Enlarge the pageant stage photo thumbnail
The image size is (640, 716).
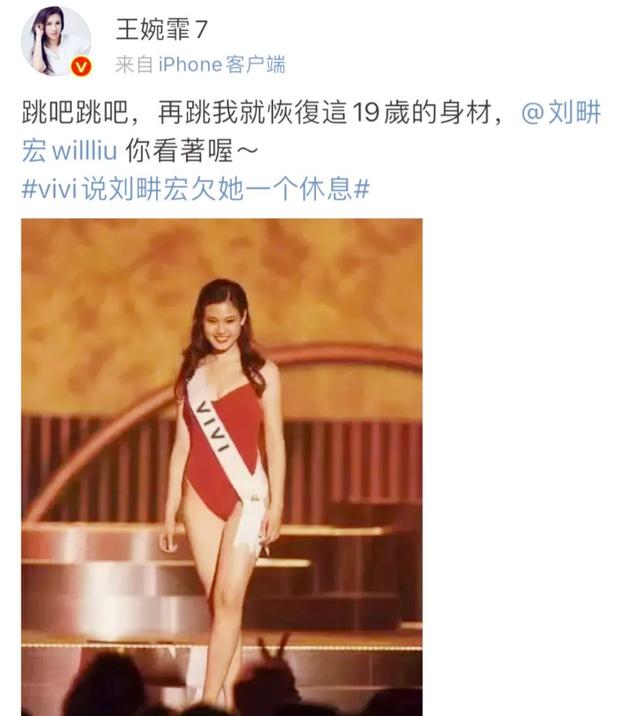point(222,467)
